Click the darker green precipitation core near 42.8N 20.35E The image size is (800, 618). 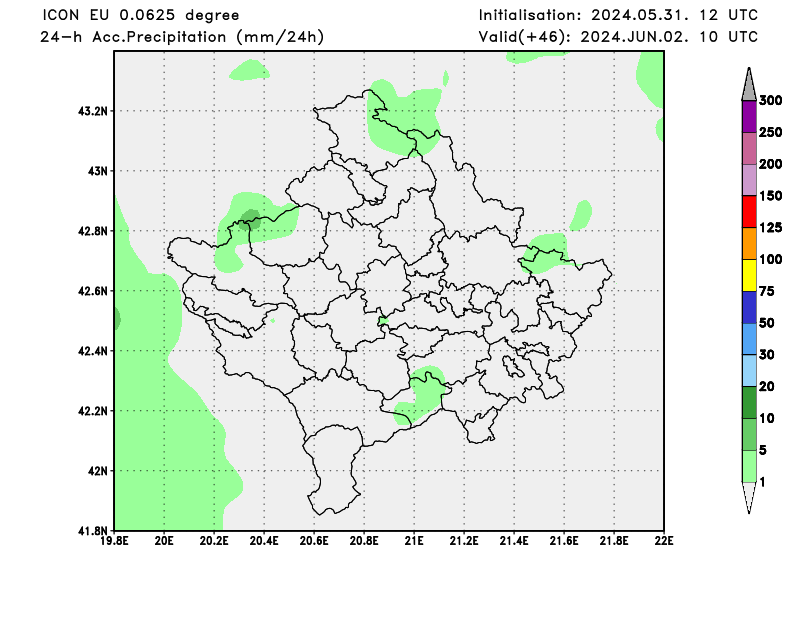pos(251,218)
